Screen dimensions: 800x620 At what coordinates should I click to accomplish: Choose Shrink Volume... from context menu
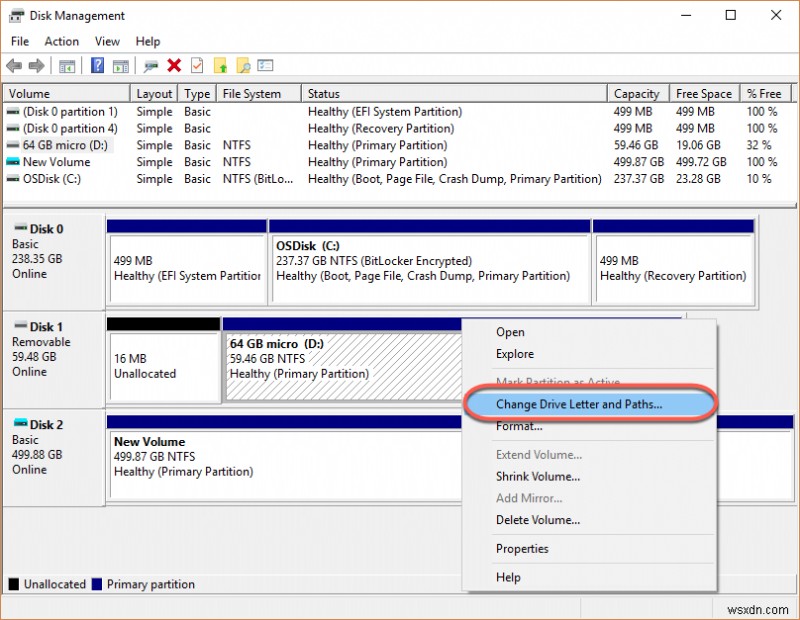click(589, 476)
